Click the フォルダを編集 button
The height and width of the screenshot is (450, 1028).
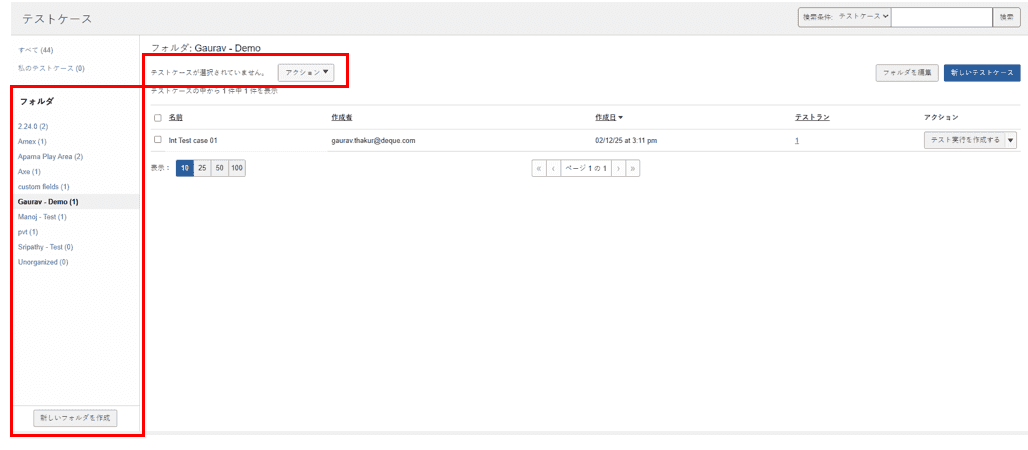coord(906,72)
